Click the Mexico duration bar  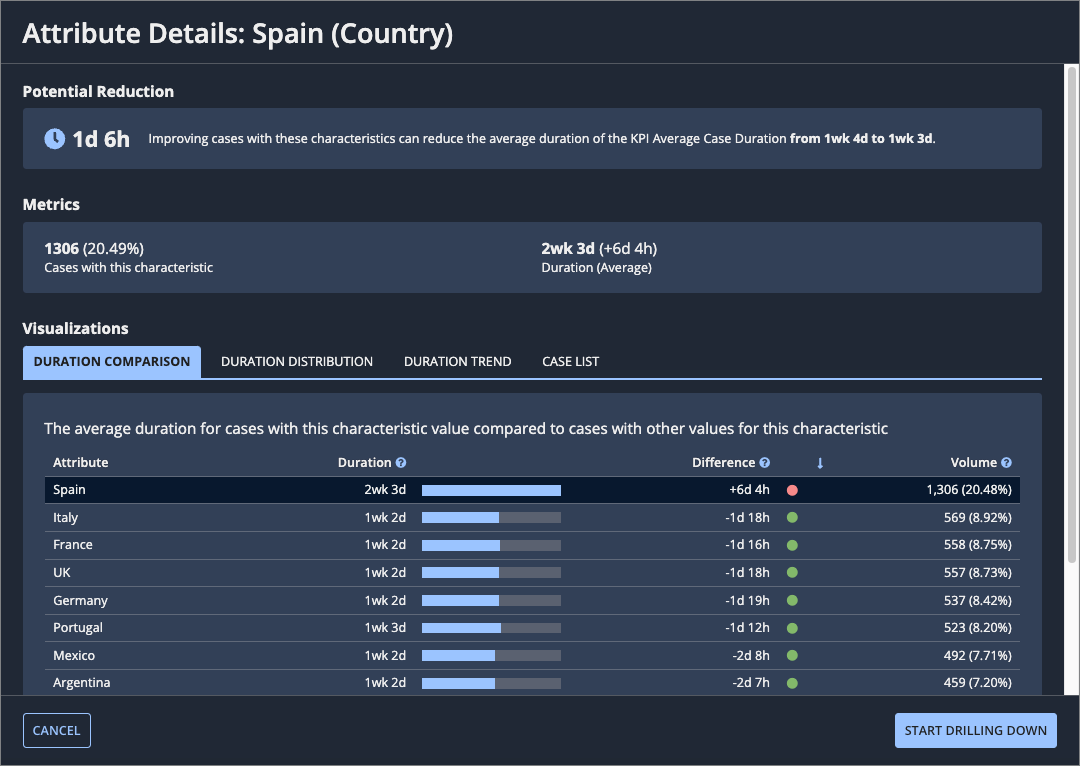pos(491,656)
